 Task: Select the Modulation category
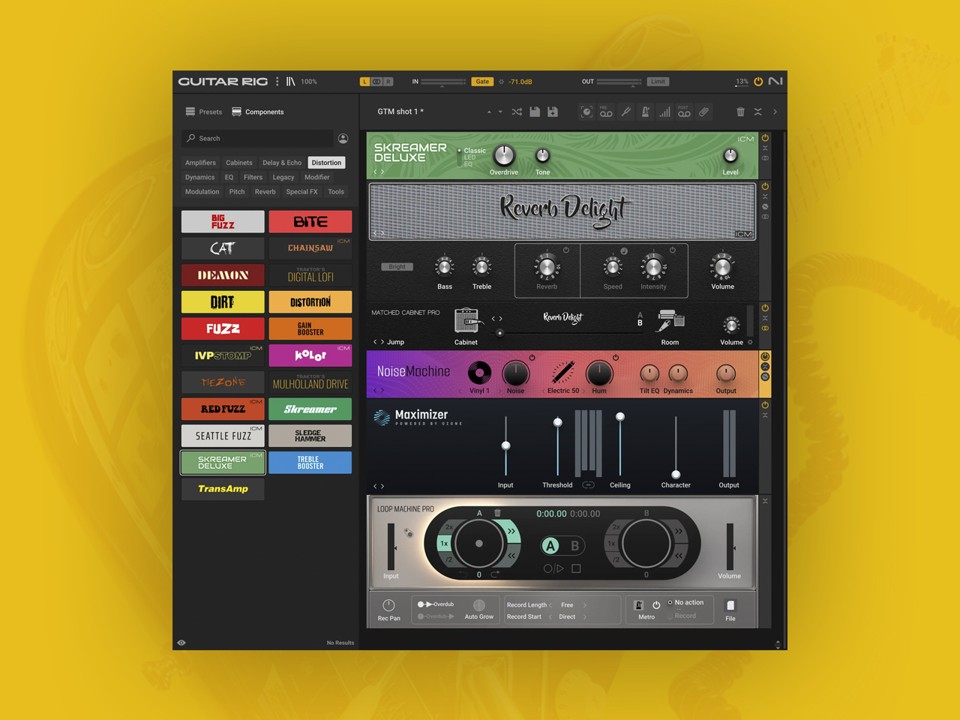[202, 192]
